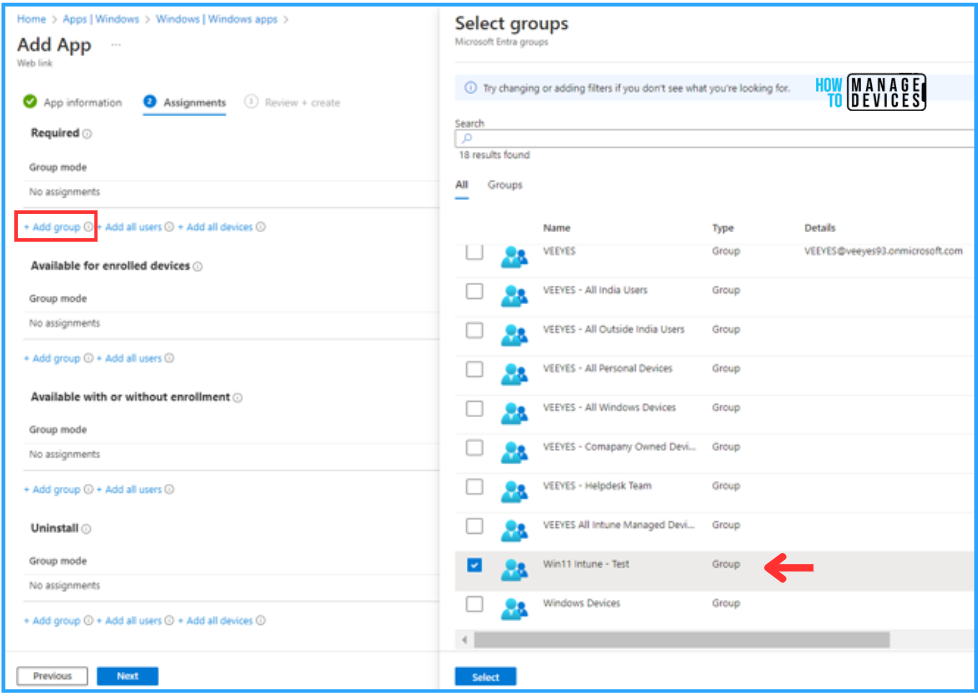Click Add all users under Available for enrolled devices
Screen dimensions: 978x696
130,359
